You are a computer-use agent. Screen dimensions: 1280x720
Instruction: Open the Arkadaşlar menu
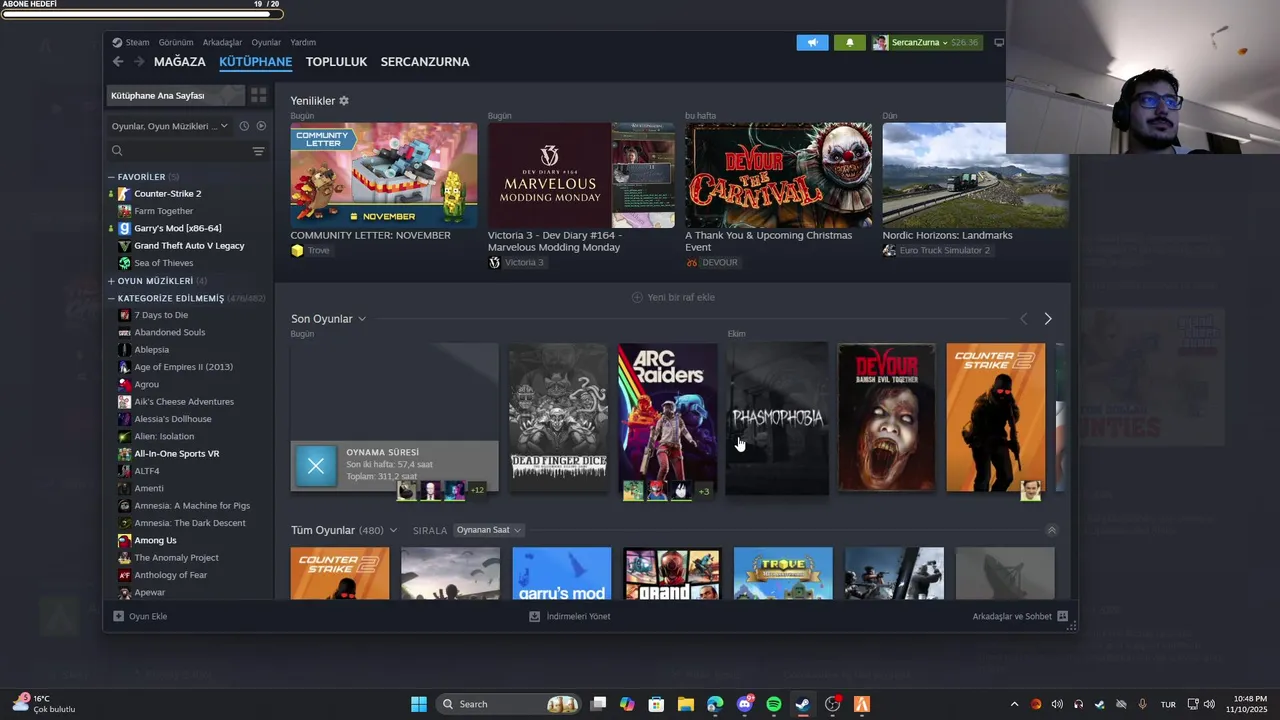(222, 43)
